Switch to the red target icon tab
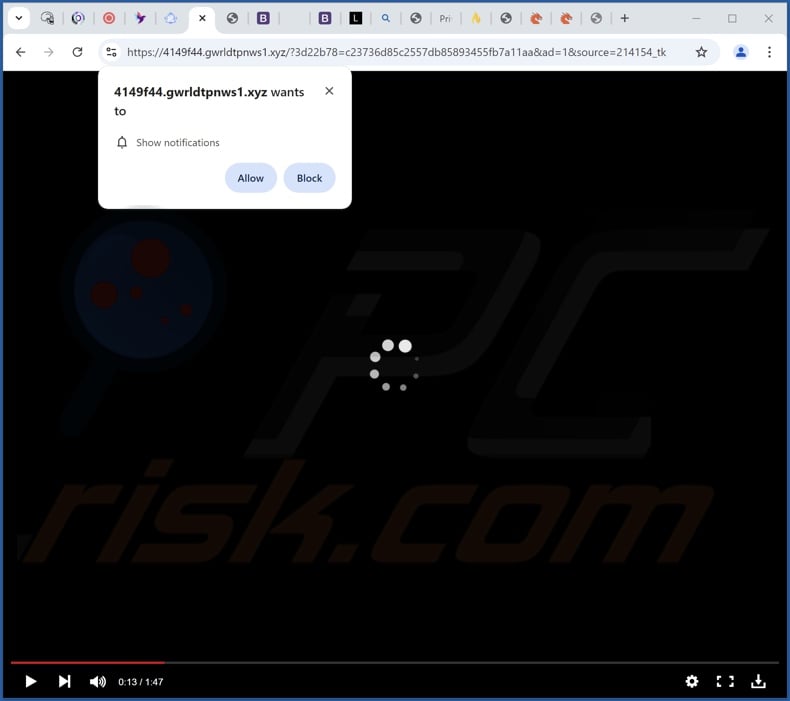 coord(109,18)
